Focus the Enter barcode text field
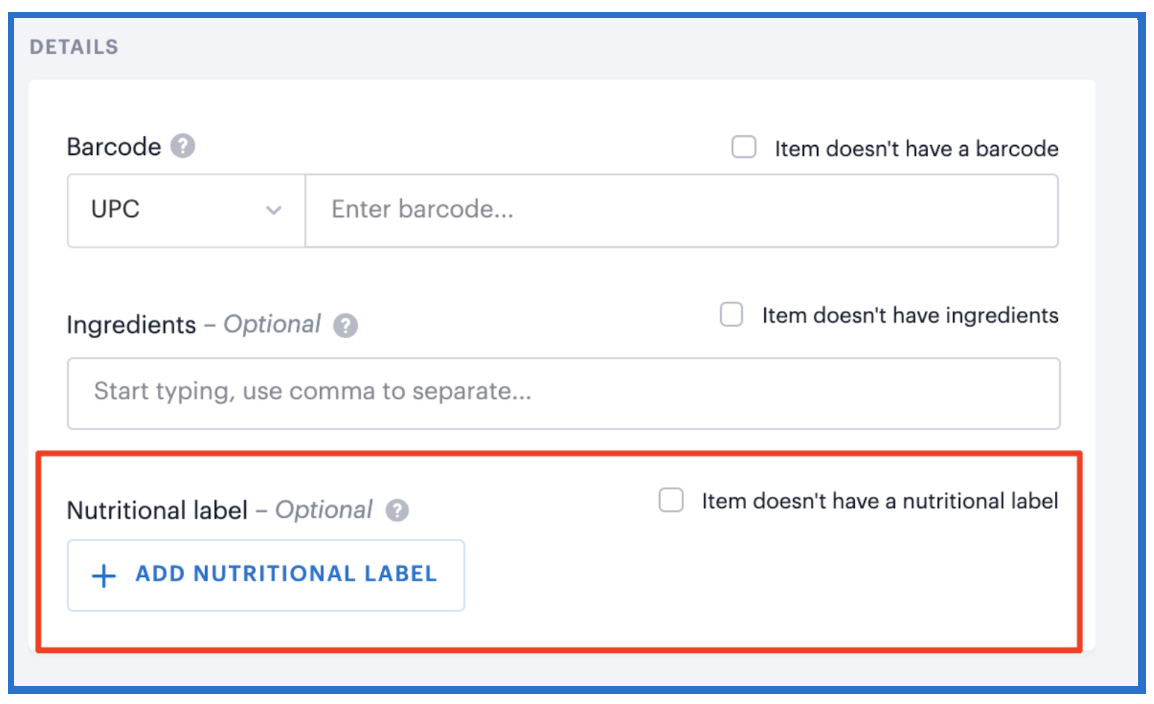The width and height of the screenshot is (1154, 704). coord(682,210)
